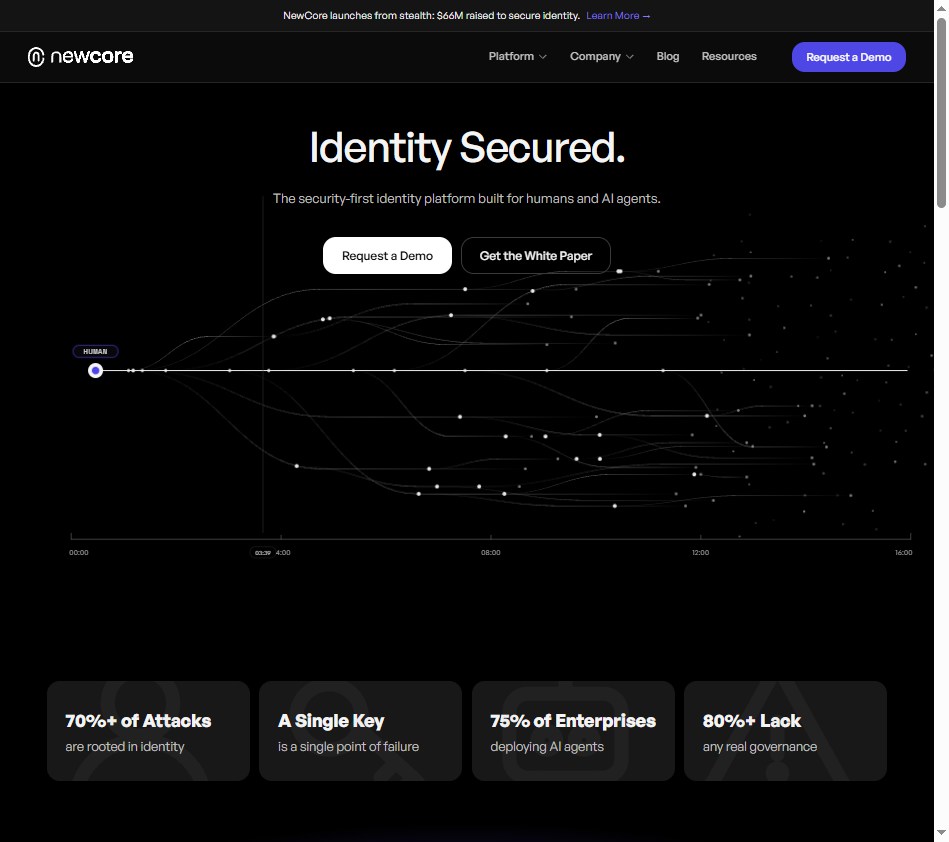Click the white Request a Demo hero button
Viewport: 949px width, 842px height.
[x=387, y=255]
